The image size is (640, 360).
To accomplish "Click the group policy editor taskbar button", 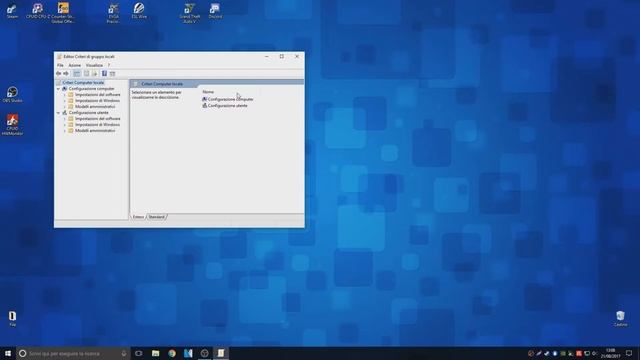I will pos(221,353).
